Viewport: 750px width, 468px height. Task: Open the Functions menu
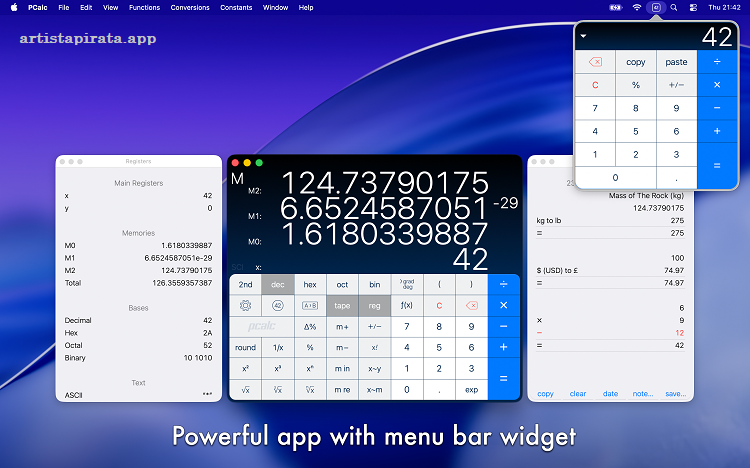click(144, 7)
